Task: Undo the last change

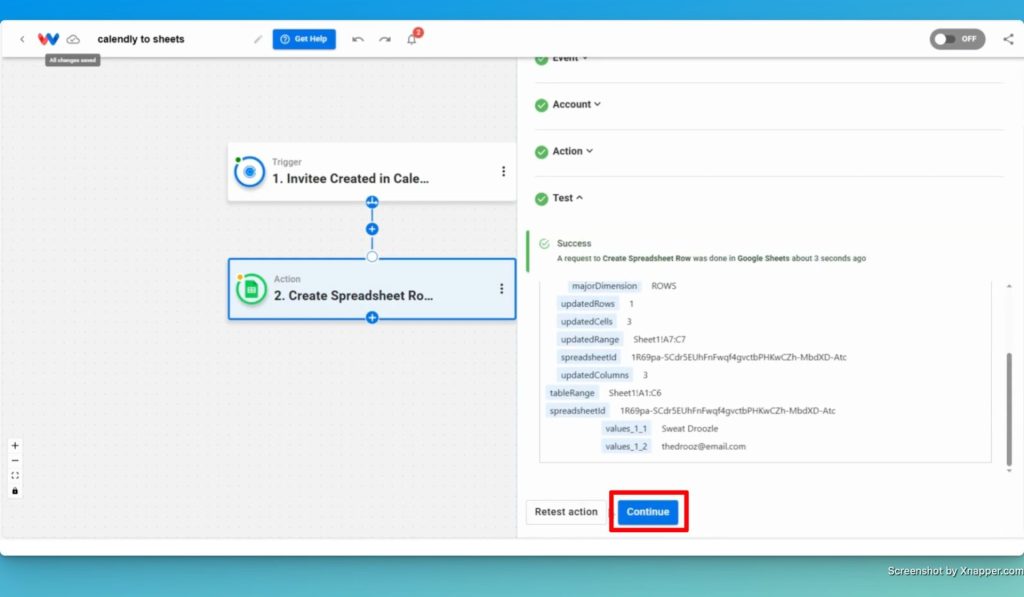Action: [358, 39]
